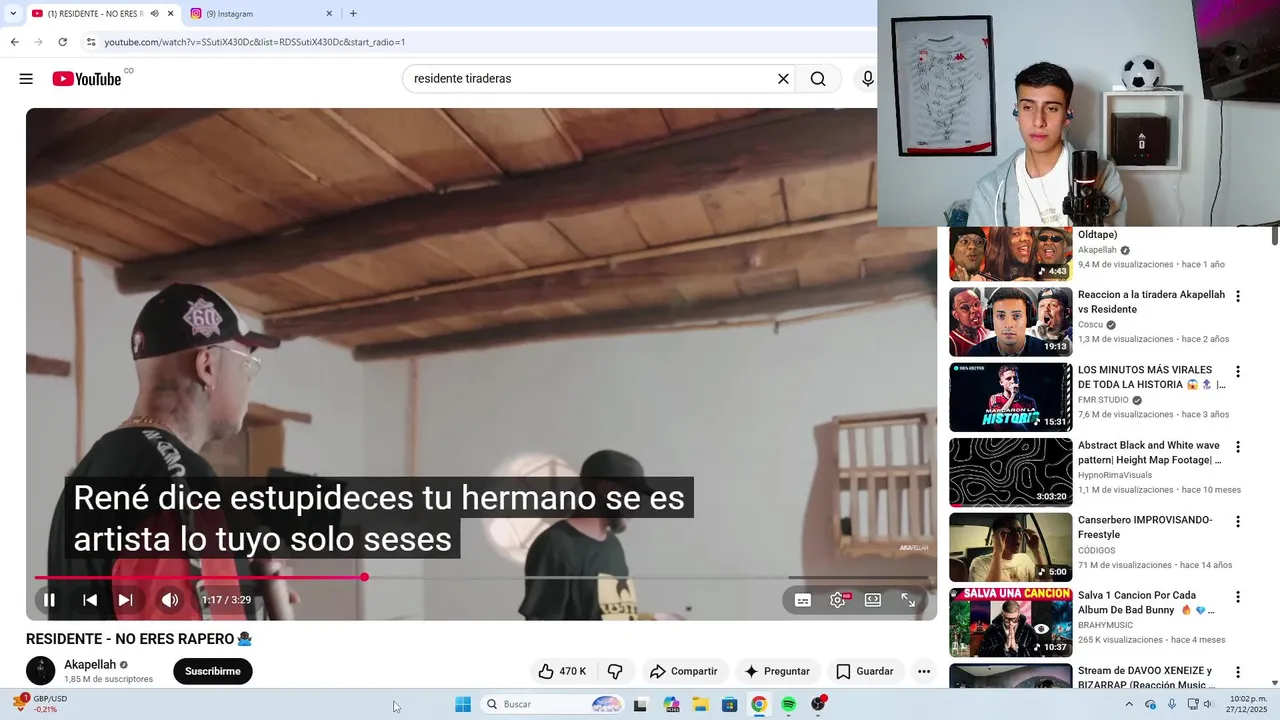
Task: Mute tab via speaker icon on tab
Action: coord(154,13)
